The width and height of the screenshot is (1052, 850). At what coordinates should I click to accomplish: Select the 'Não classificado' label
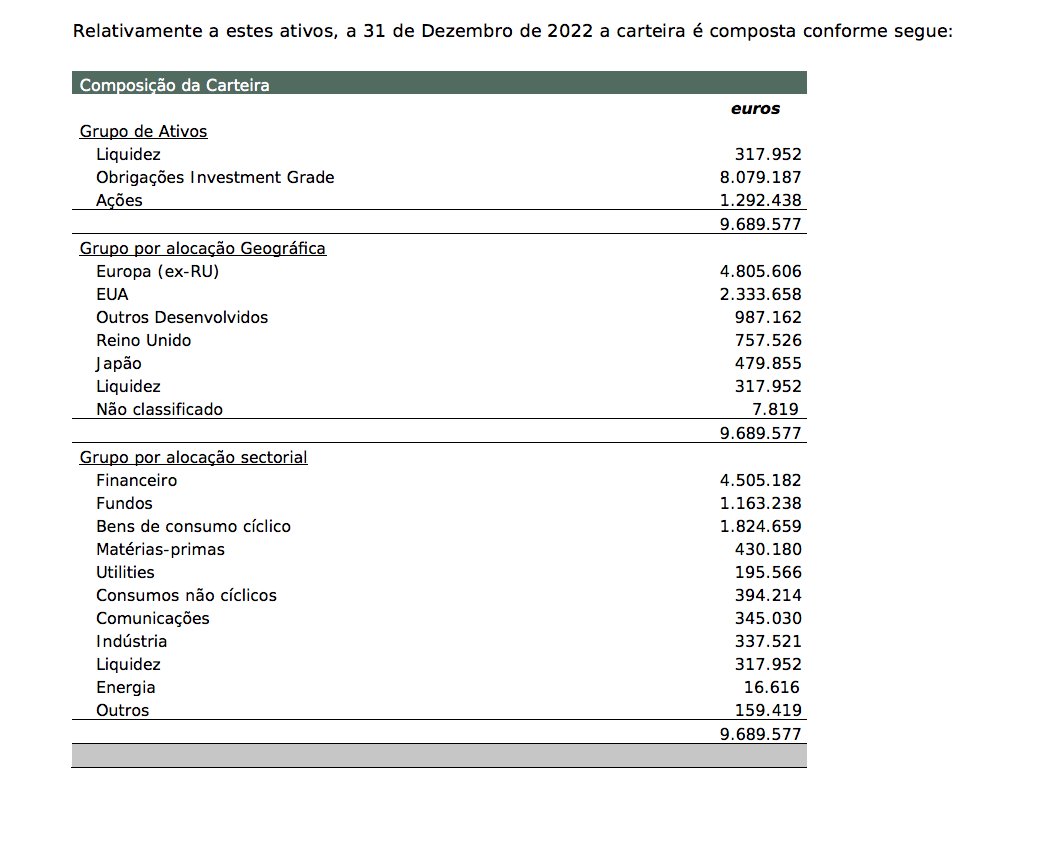click(159, 409)
